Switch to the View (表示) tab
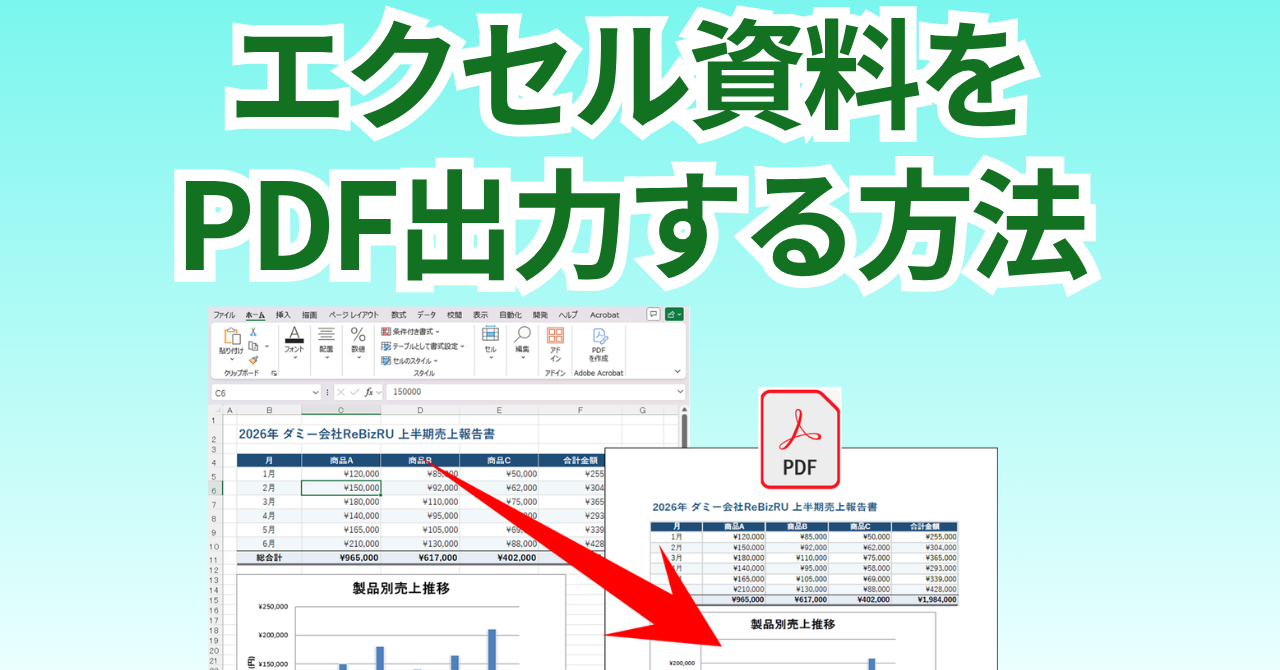The image size is (1280, 670). (x=480, y=315)
